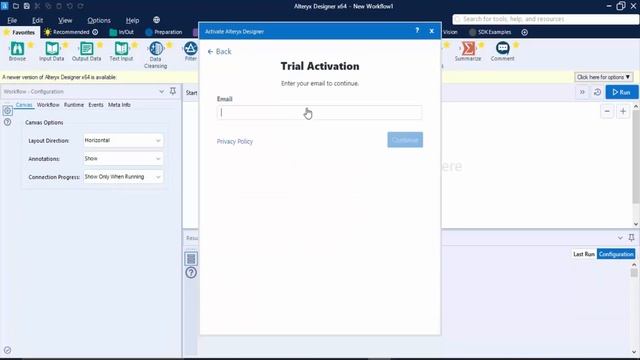Select the Text Input tool icon
The width and height of the screenshot is (640, 360).
[x=121, y=49]
